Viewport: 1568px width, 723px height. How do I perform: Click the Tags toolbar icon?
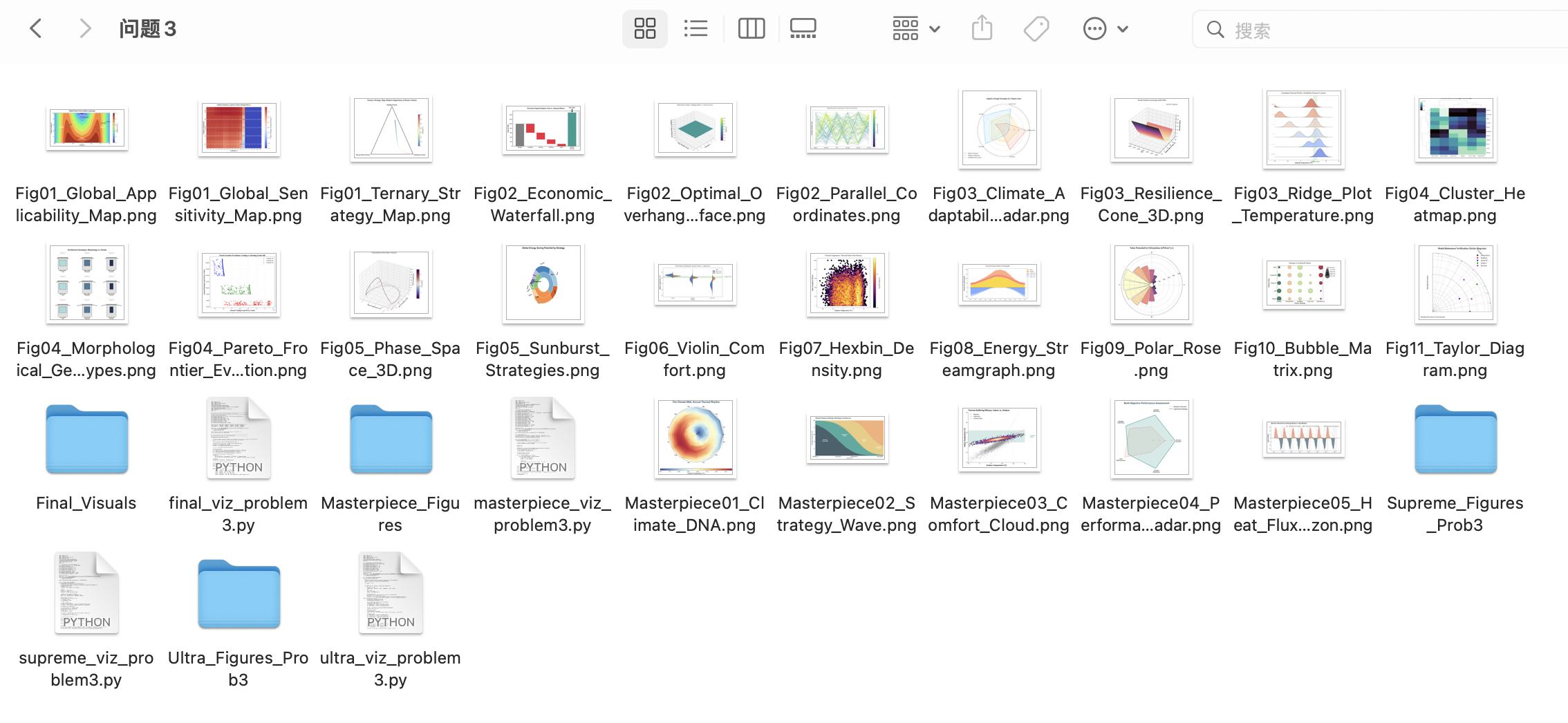pyautogui.click(x=1036, y=29)
